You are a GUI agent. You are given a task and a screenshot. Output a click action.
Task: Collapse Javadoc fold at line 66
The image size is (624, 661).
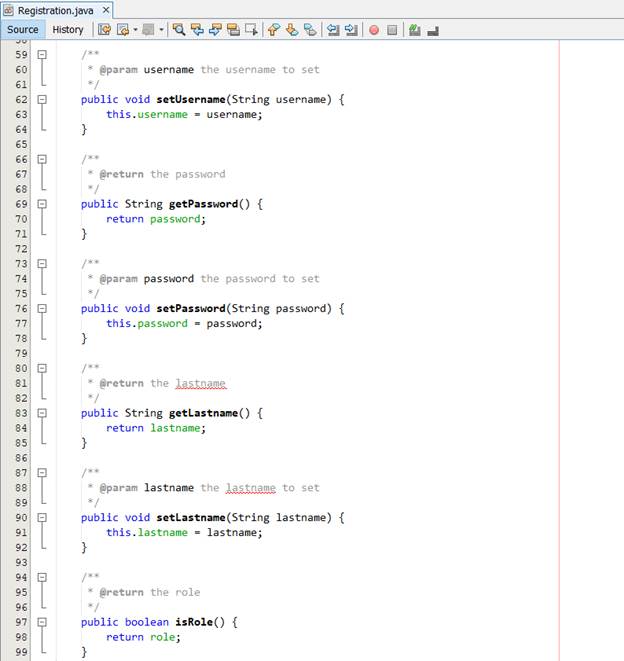click(x=42, y=159)
